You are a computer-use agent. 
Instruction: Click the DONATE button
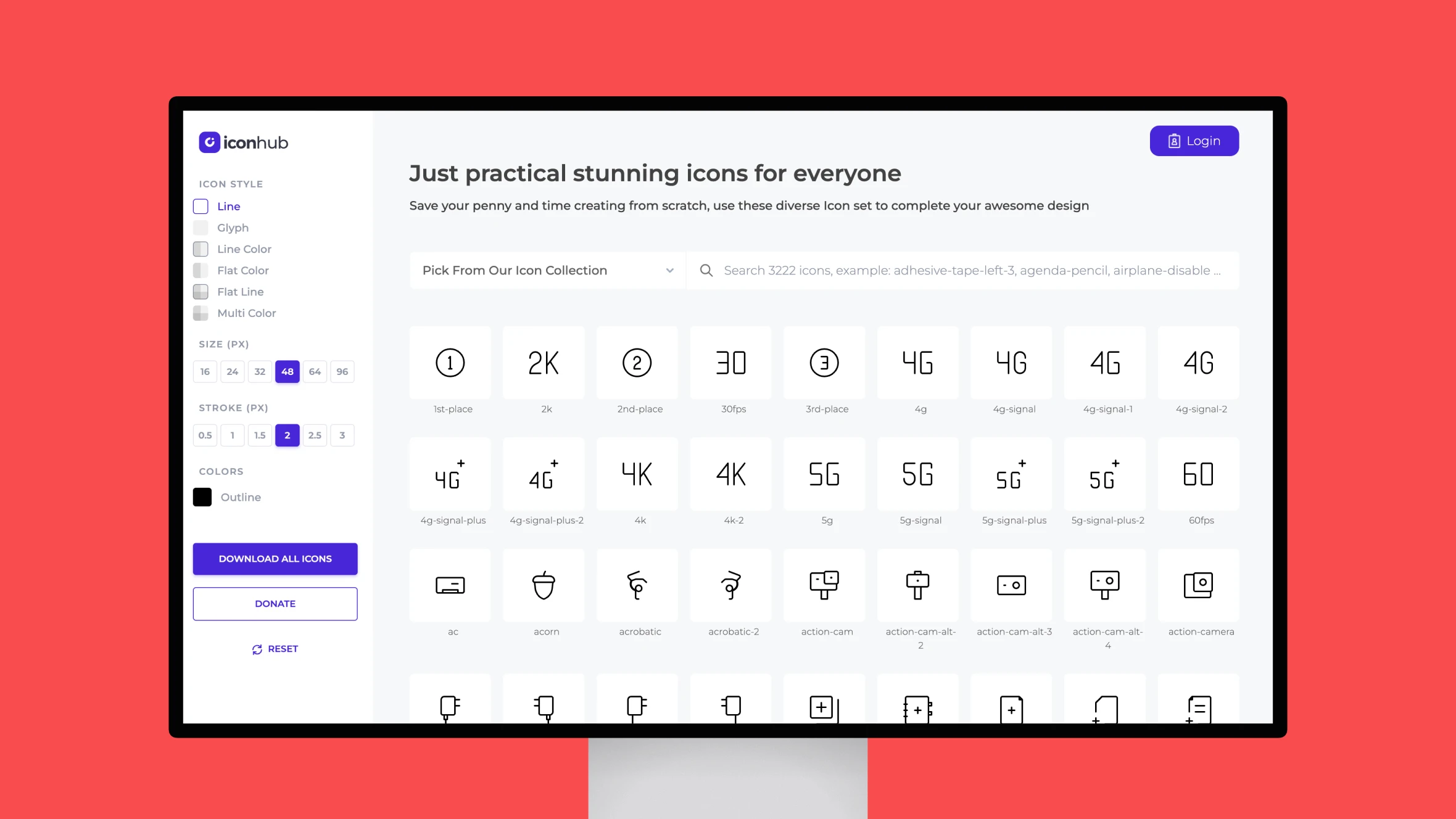tap(275, 603)
